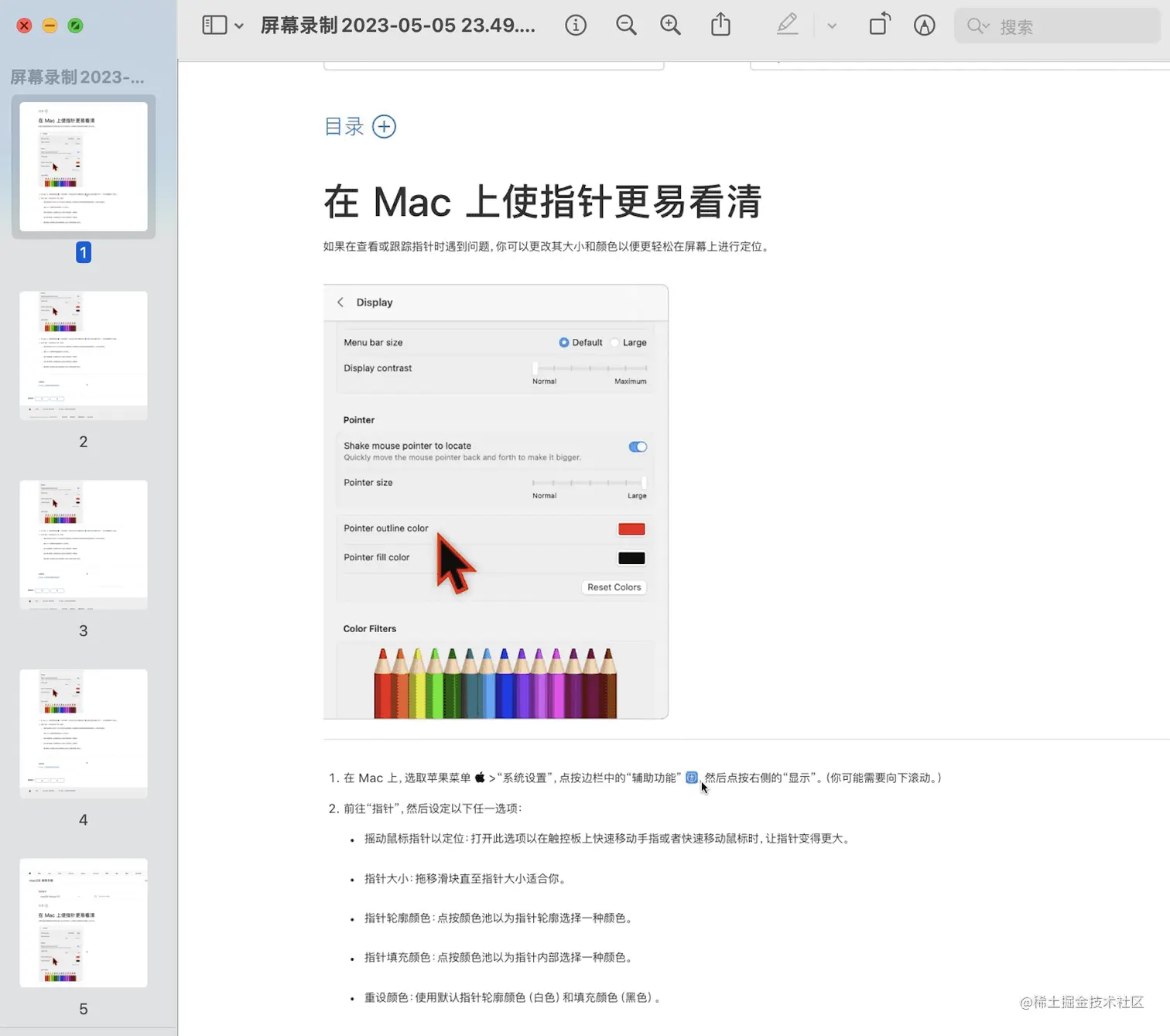Click the 目录 contents link

344,126
